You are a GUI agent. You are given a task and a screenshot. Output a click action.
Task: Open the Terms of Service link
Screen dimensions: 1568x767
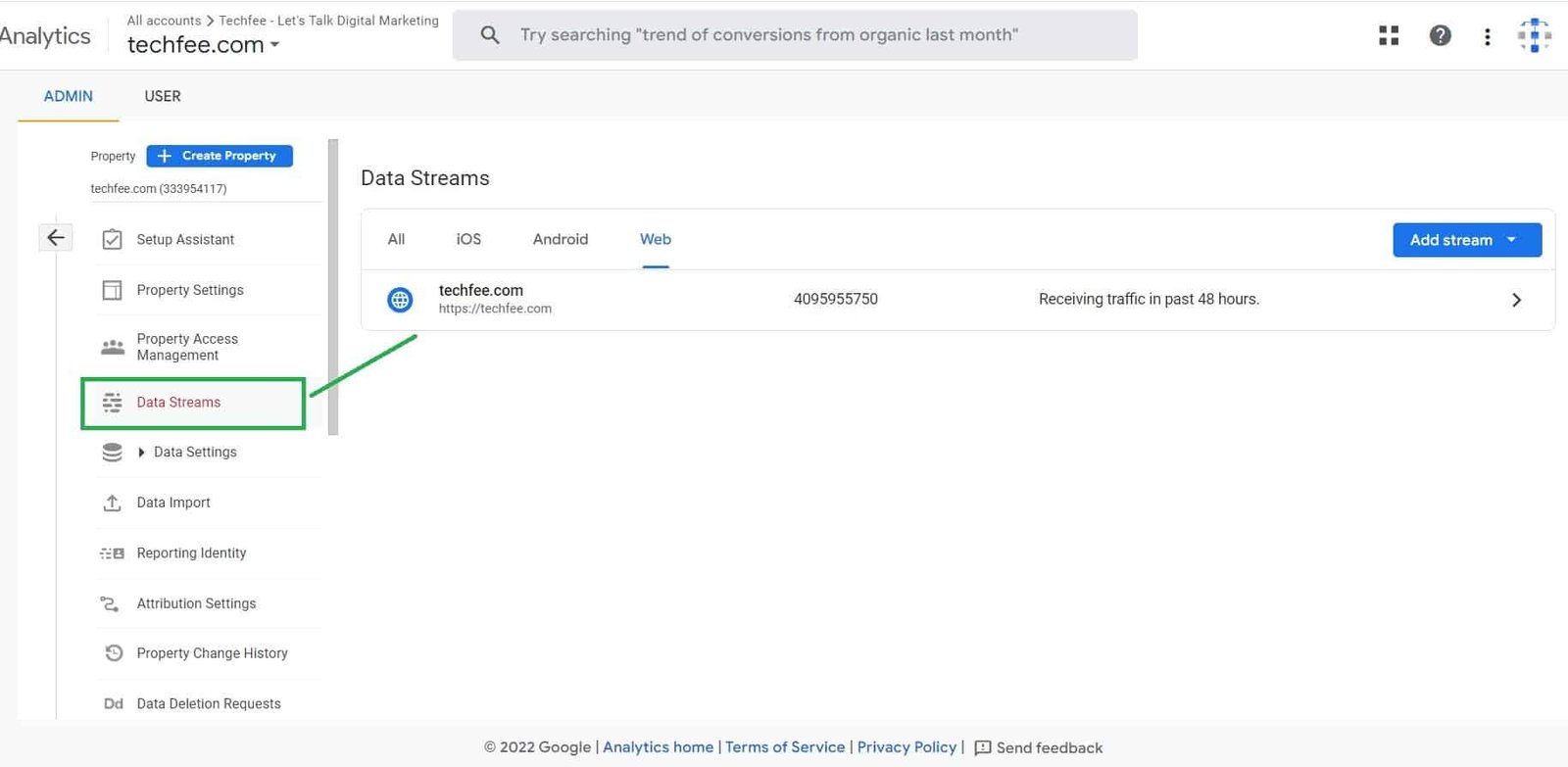pos(785,747)
